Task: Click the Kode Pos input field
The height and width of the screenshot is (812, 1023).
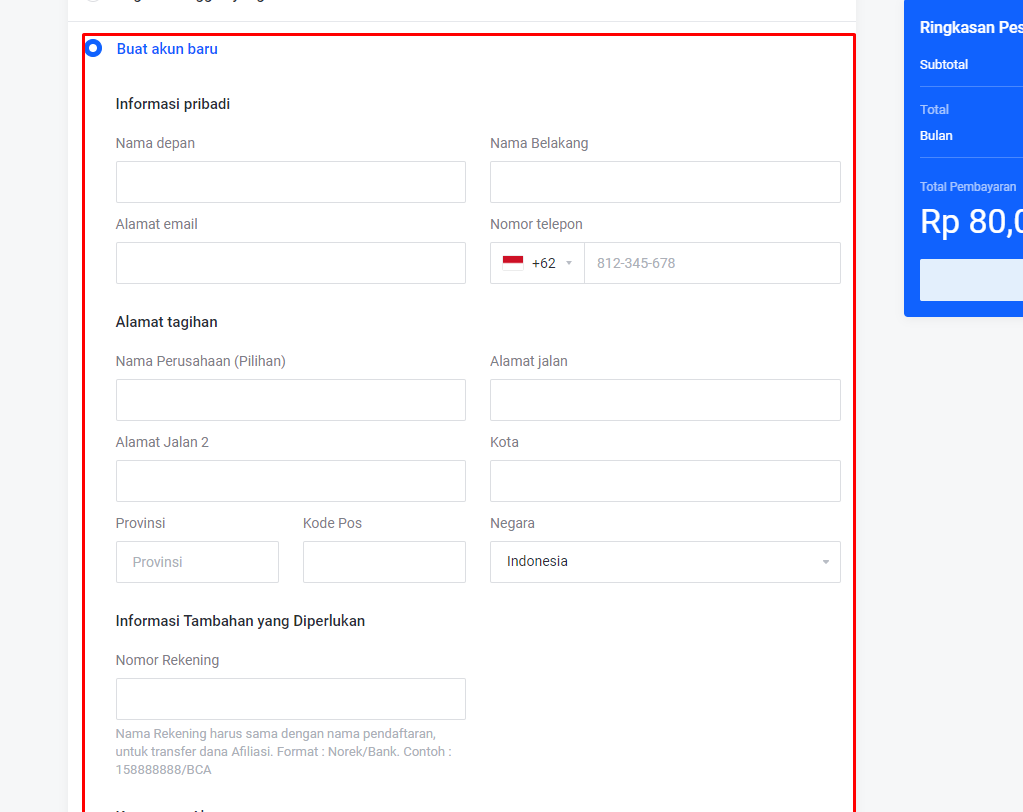Action: (x=384, y=562)
